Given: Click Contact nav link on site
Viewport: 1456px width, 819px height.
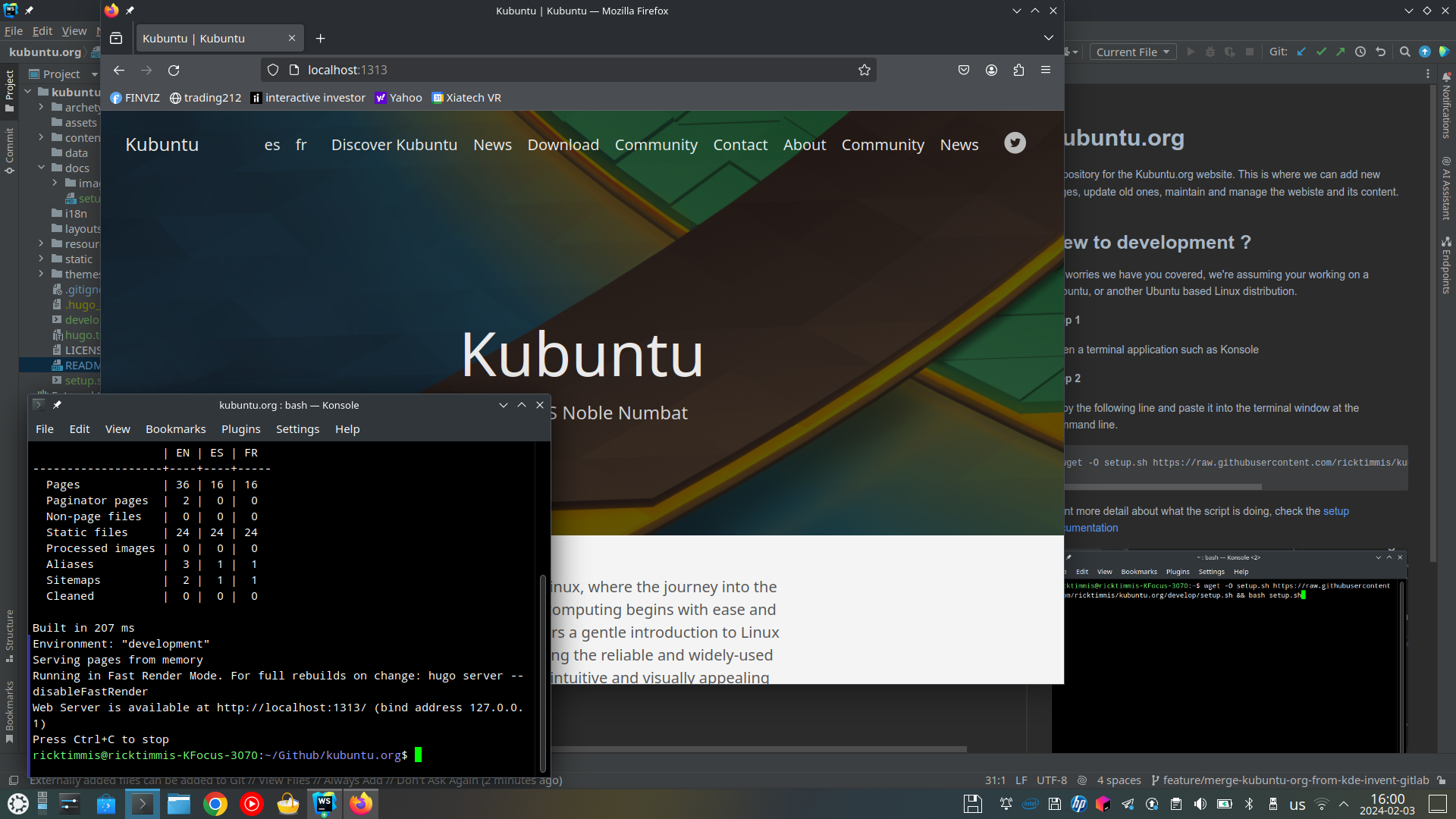Looking at the screenshot, I should (x=740, y=145).
